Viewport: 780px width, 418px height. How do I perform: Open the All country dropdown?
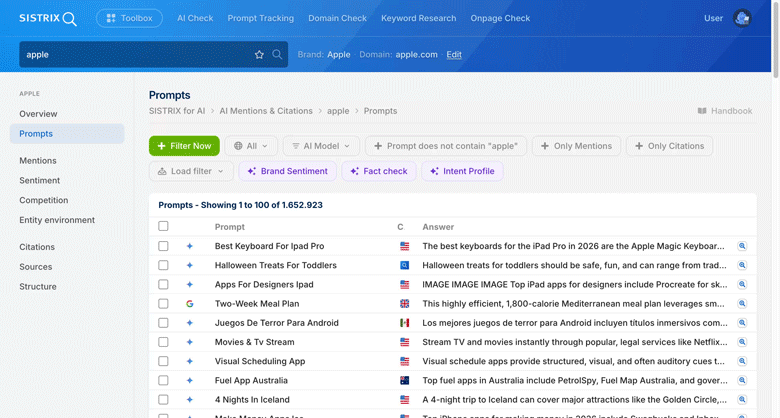tap(251, 146)
